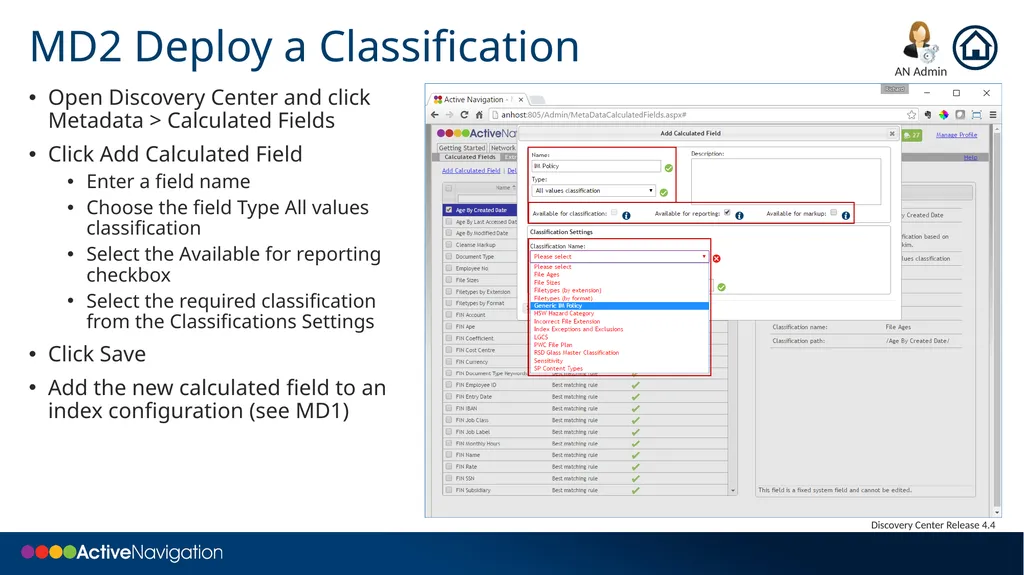Click the green 27 notifications badge
The image size is (1024, 575).
tap(912, 135)
